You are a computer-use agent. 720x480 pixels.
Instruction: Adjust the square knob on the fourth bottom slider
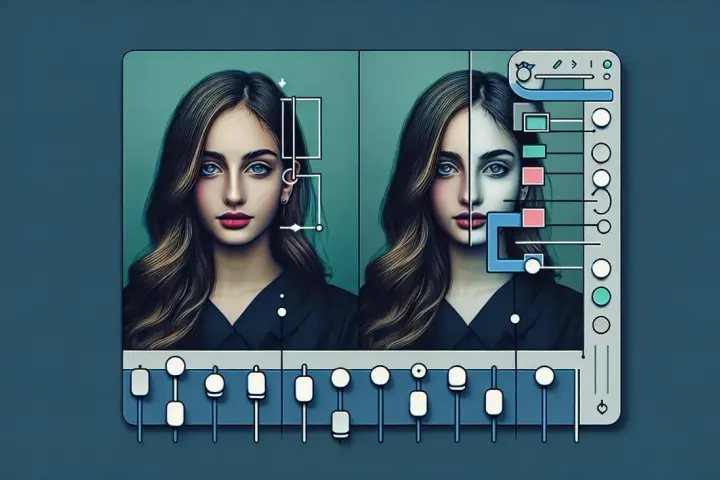[x=256, y=384]
